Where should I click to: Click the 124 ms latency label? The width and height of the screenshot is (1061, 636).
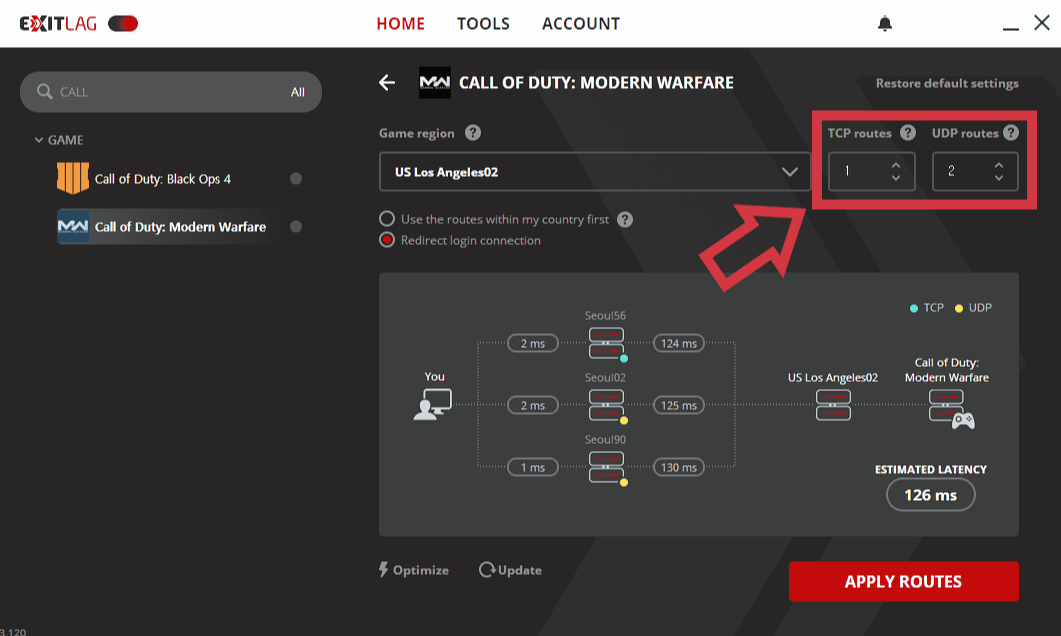coord(679,343)
